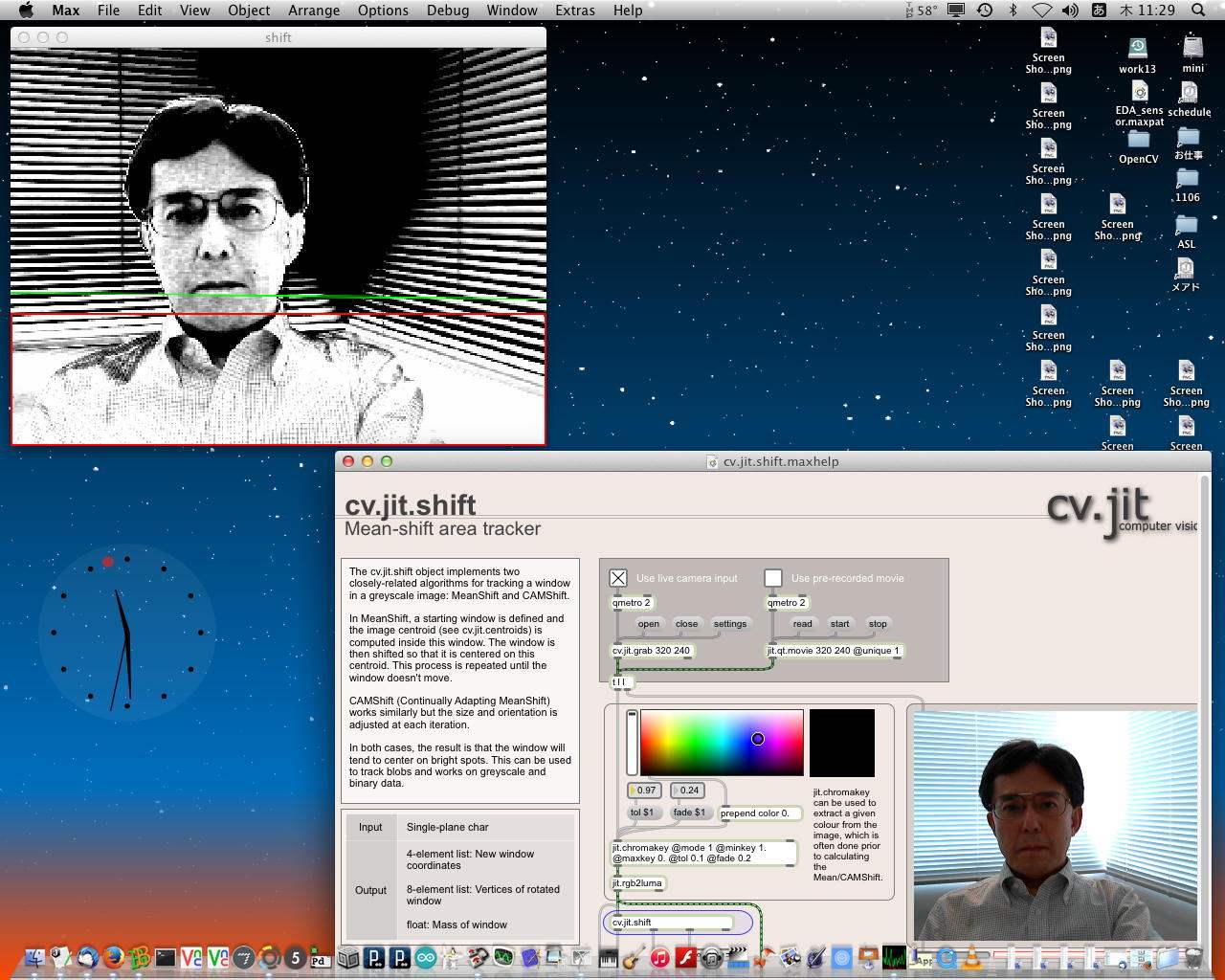Launch Adobe Flash from the Dock
Viewport: 1225px width, 980px height.
pyautogui.click(x=685, y=957)
